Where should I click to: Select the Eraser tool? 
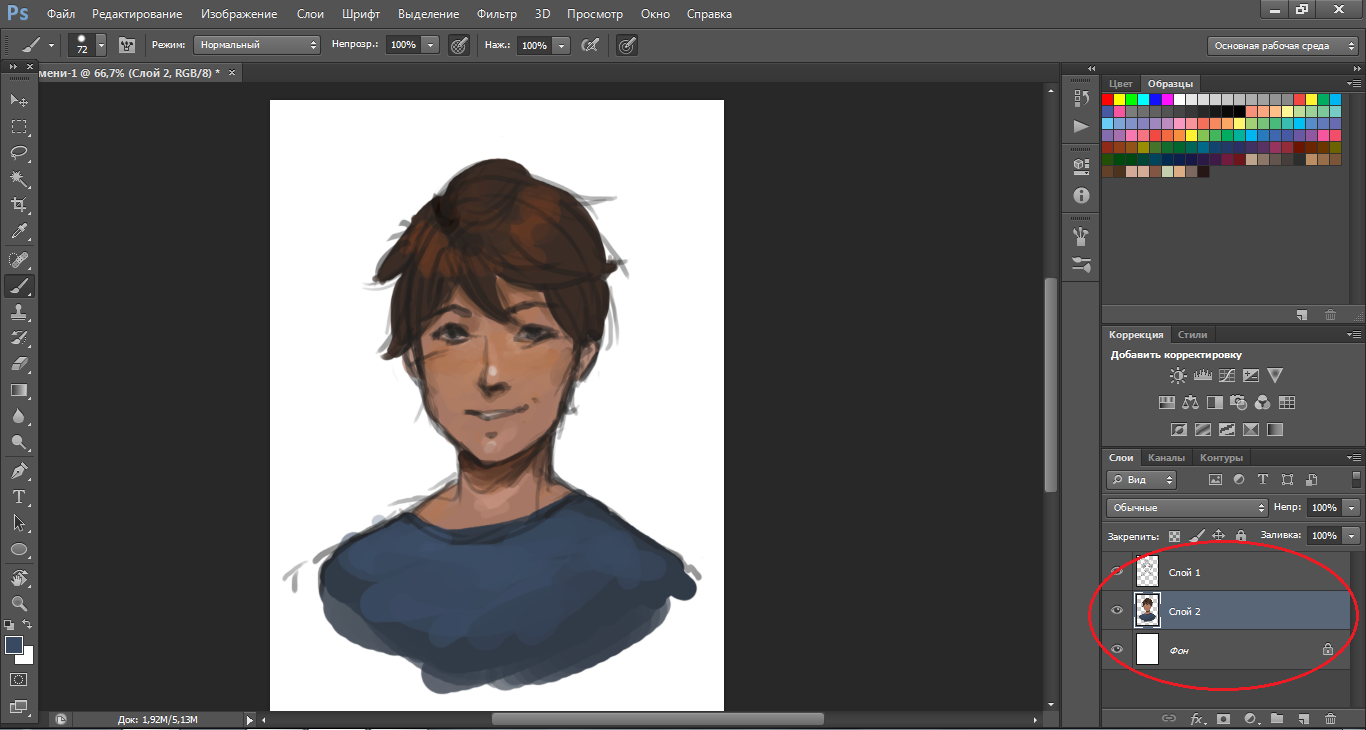click(x=19, y=364)
